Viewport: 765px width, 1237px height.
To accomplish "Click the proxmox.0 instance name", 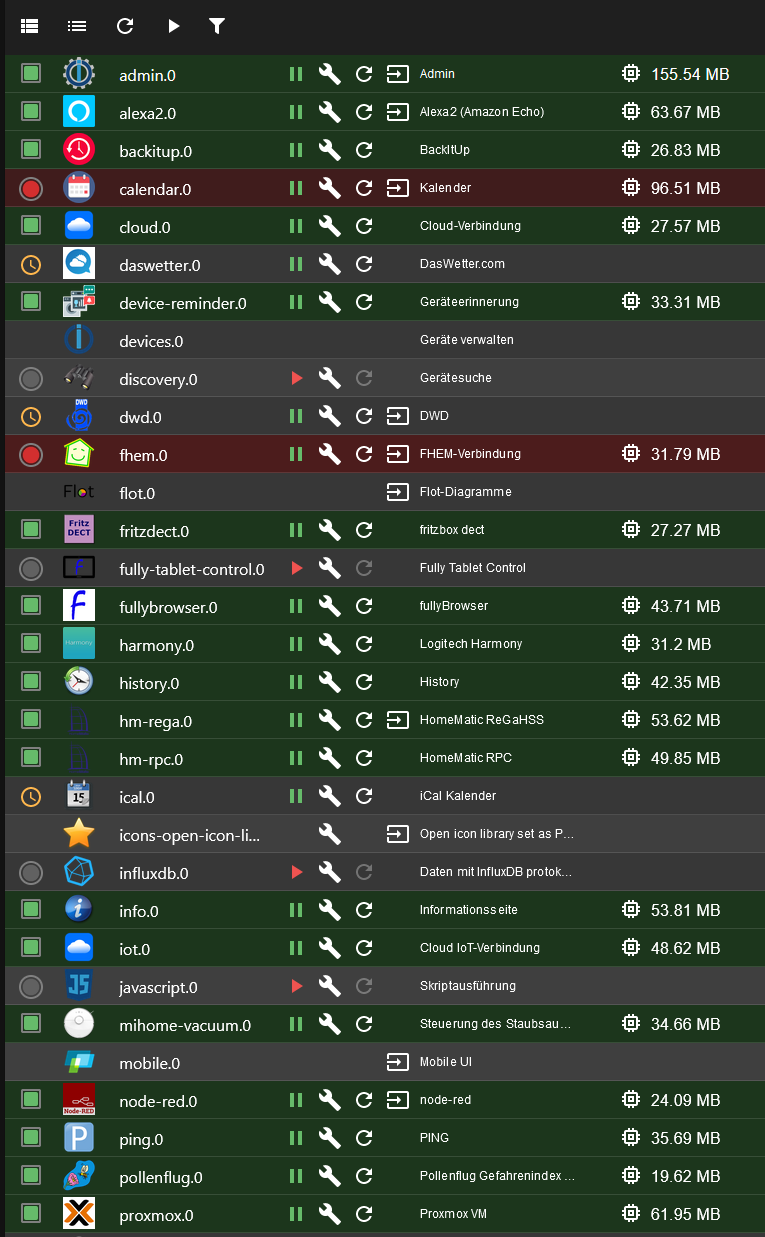I will pyautogui.click(x=156, y=1215).
